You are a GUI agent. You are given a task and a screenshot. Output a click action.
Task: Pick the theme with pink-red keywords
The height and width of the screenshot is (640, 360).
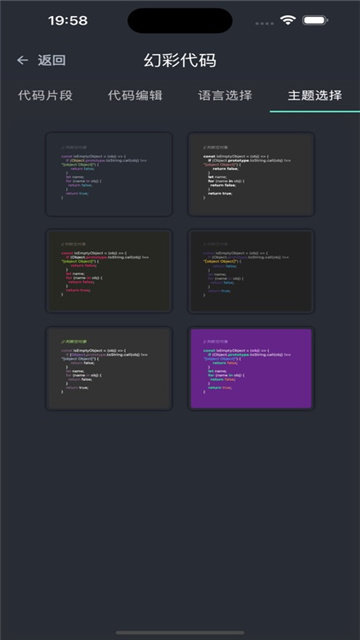[x=109, y=271]
